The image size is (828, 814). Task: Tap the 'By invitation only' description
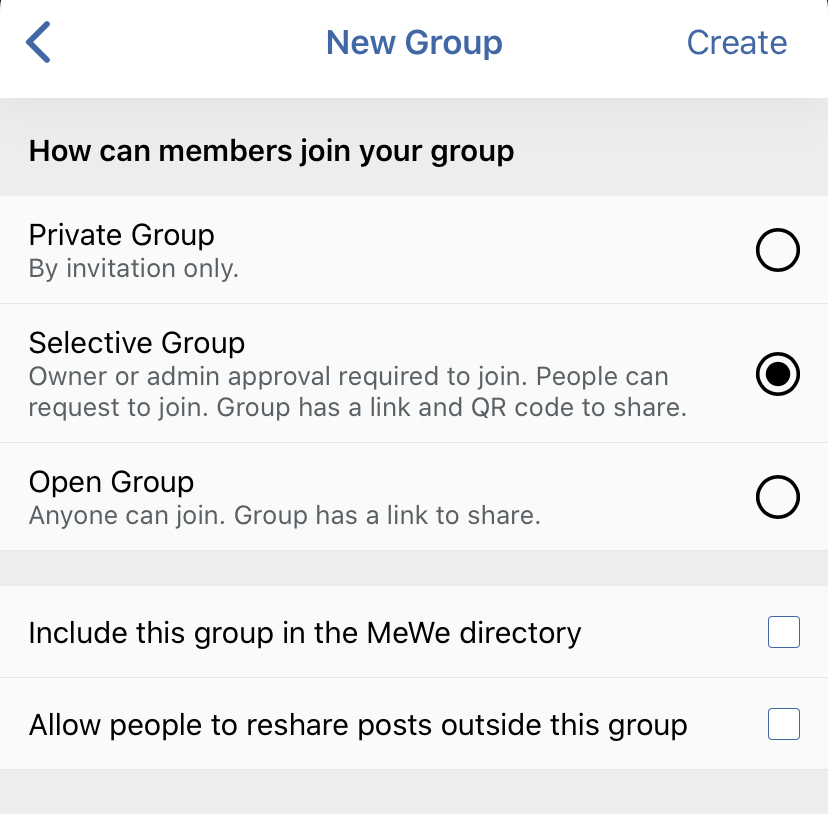tap(133, 268)
